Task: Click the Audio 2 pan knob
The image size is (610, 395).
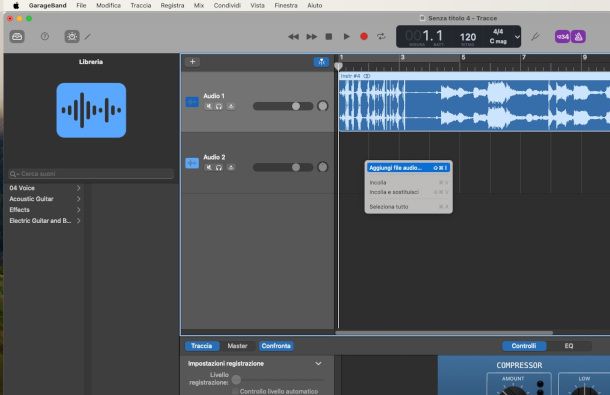Action: point(323,167)
